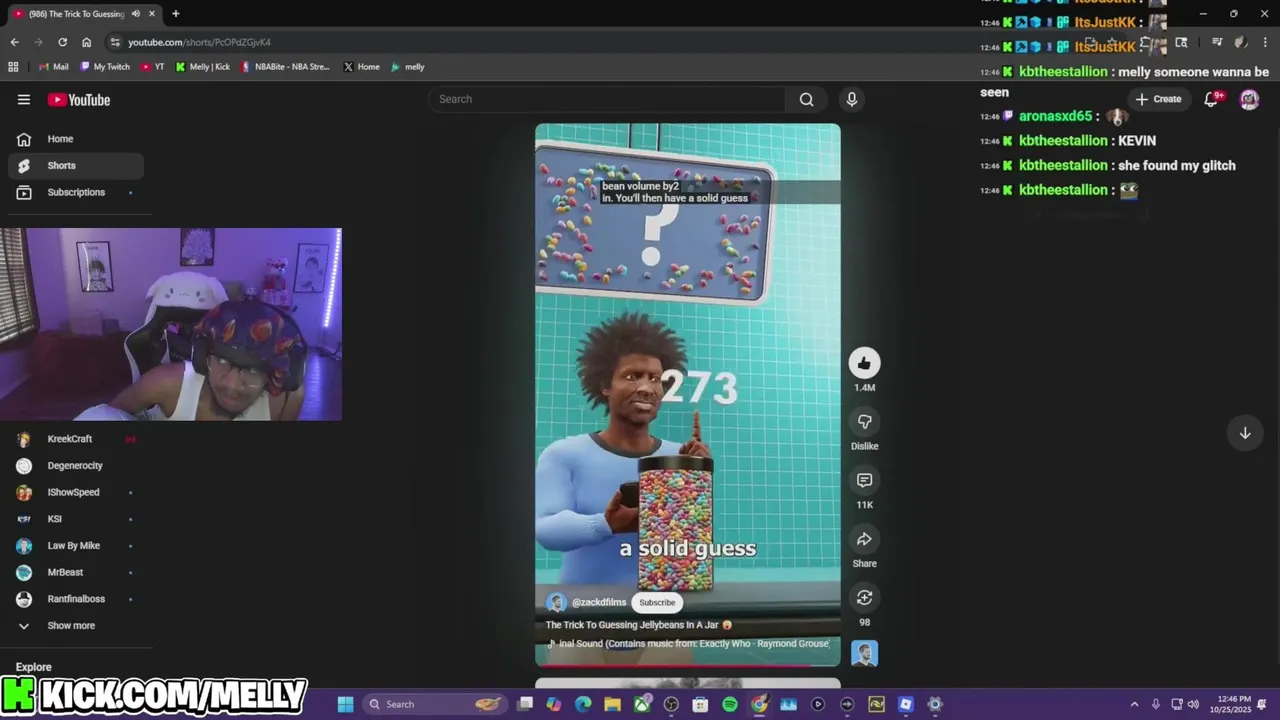1280x720 pixels.
Task: Open File Explorer from the taskbar
Action: click(x=612, y=704)
